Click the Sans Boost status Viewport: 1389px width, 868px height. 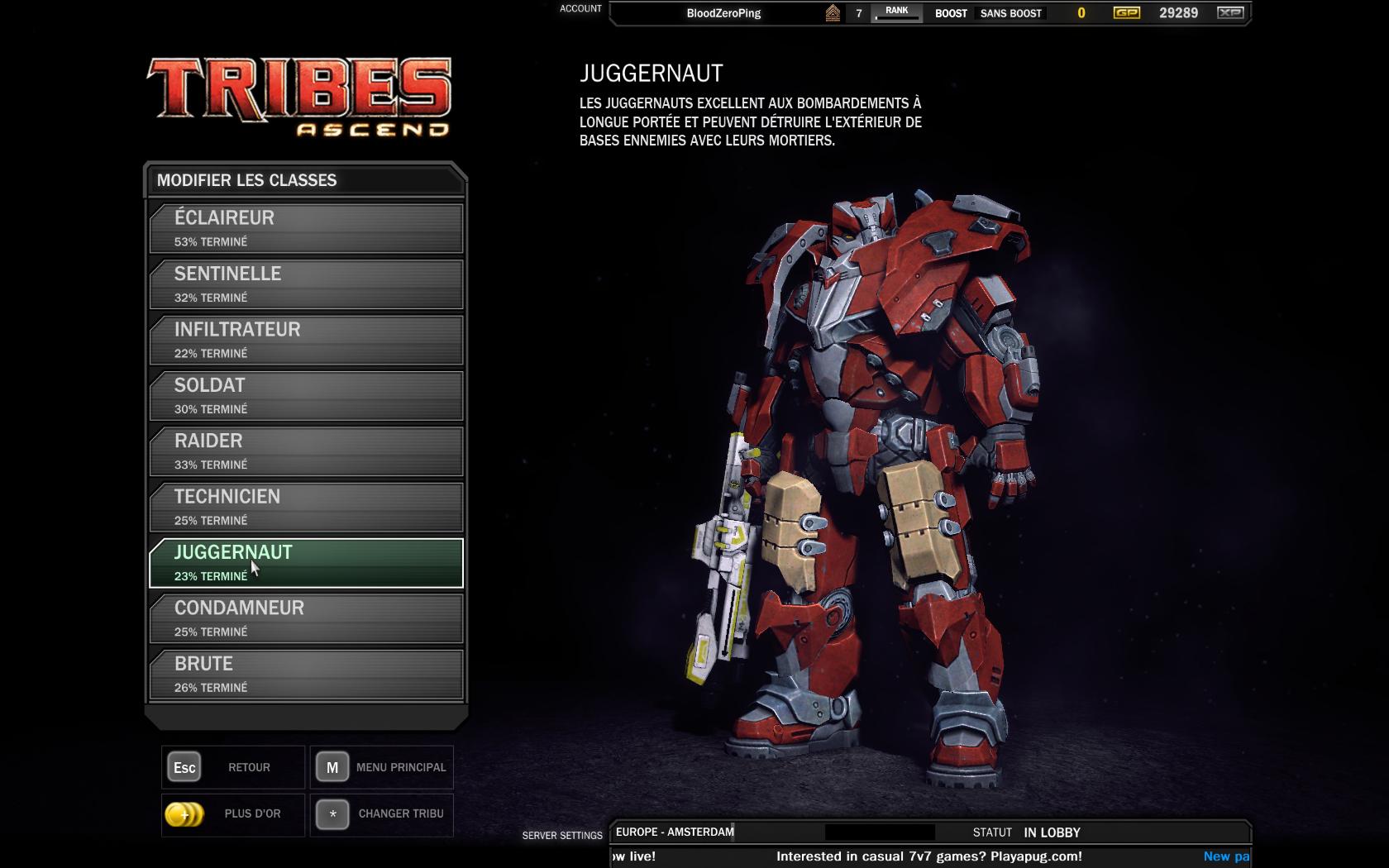[x=1011, y=13]
